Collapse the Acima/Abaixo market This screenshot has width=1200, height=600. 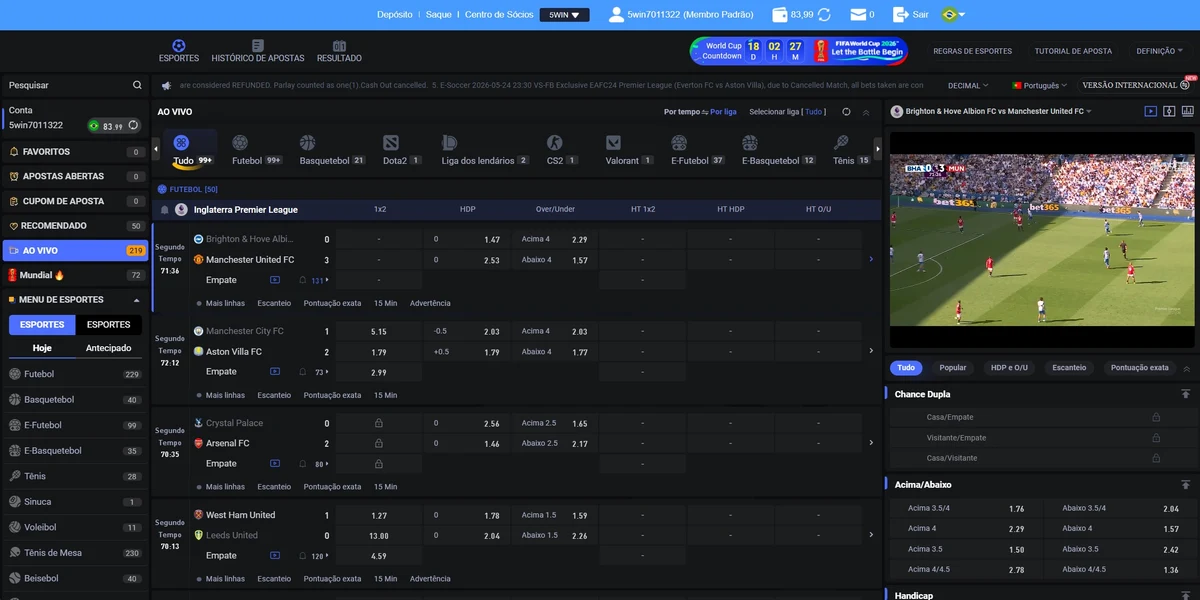pos(1186,484)
